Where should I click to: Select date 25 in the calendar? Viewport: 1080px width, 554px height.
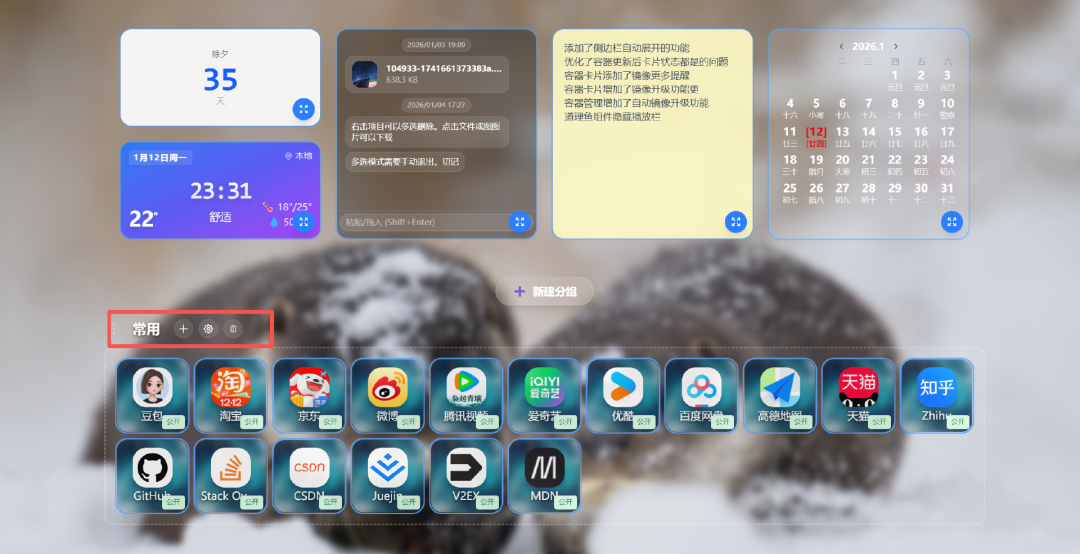(x=790, y=192)
